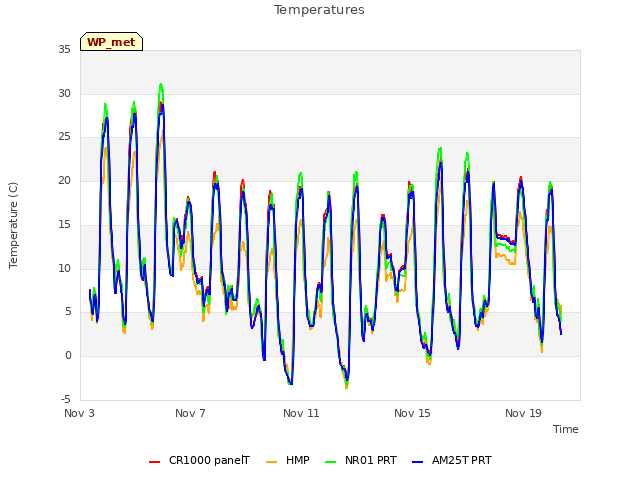The height and width of the screenshot is (480, 640).
Task: Click the 35 y-axis tick label
Action: coord(64,50)
